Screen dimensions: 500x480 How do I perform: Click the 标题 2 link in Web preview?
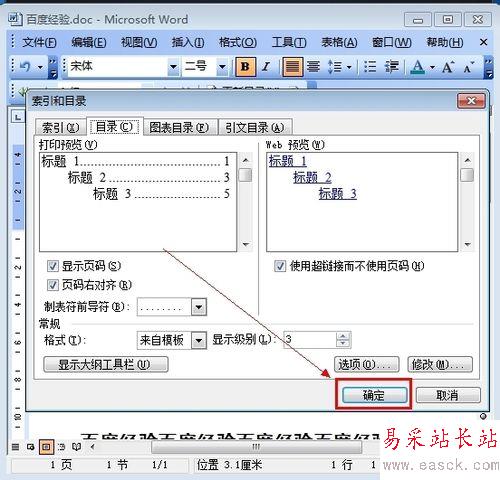click(312, 177)
